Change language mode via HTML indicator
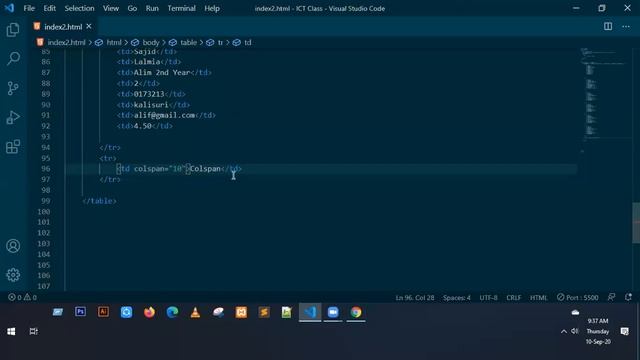This screenshot has width=640, height=360. point(538,298)
